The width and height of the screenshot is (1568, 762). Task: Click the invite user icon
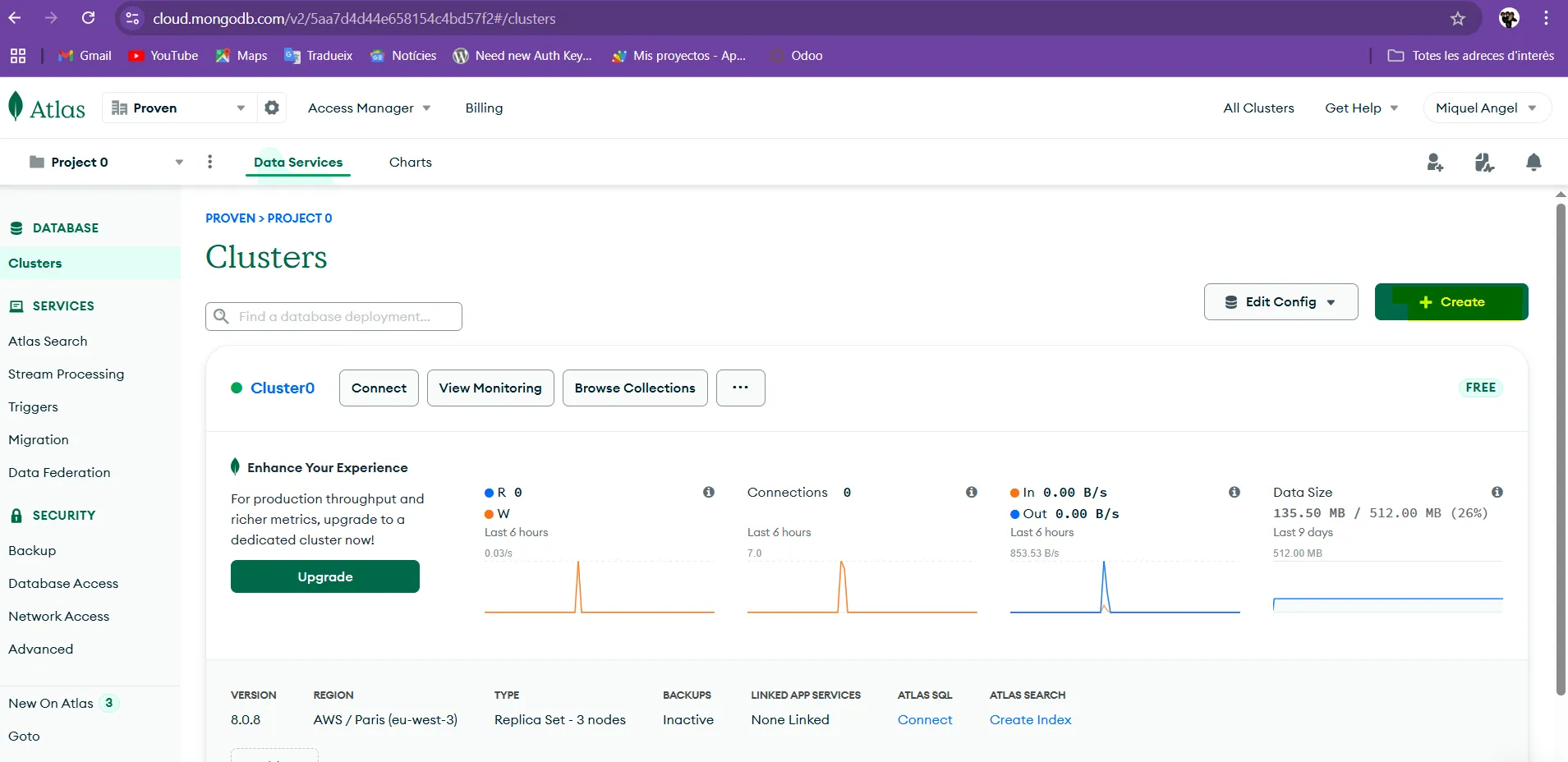[x=1434, y=163]
